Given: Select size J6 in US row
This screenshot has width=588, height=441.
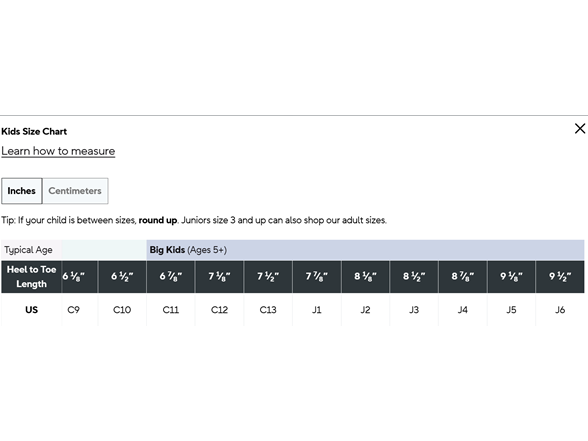Looking at the screenshot, I should [560, 310].
